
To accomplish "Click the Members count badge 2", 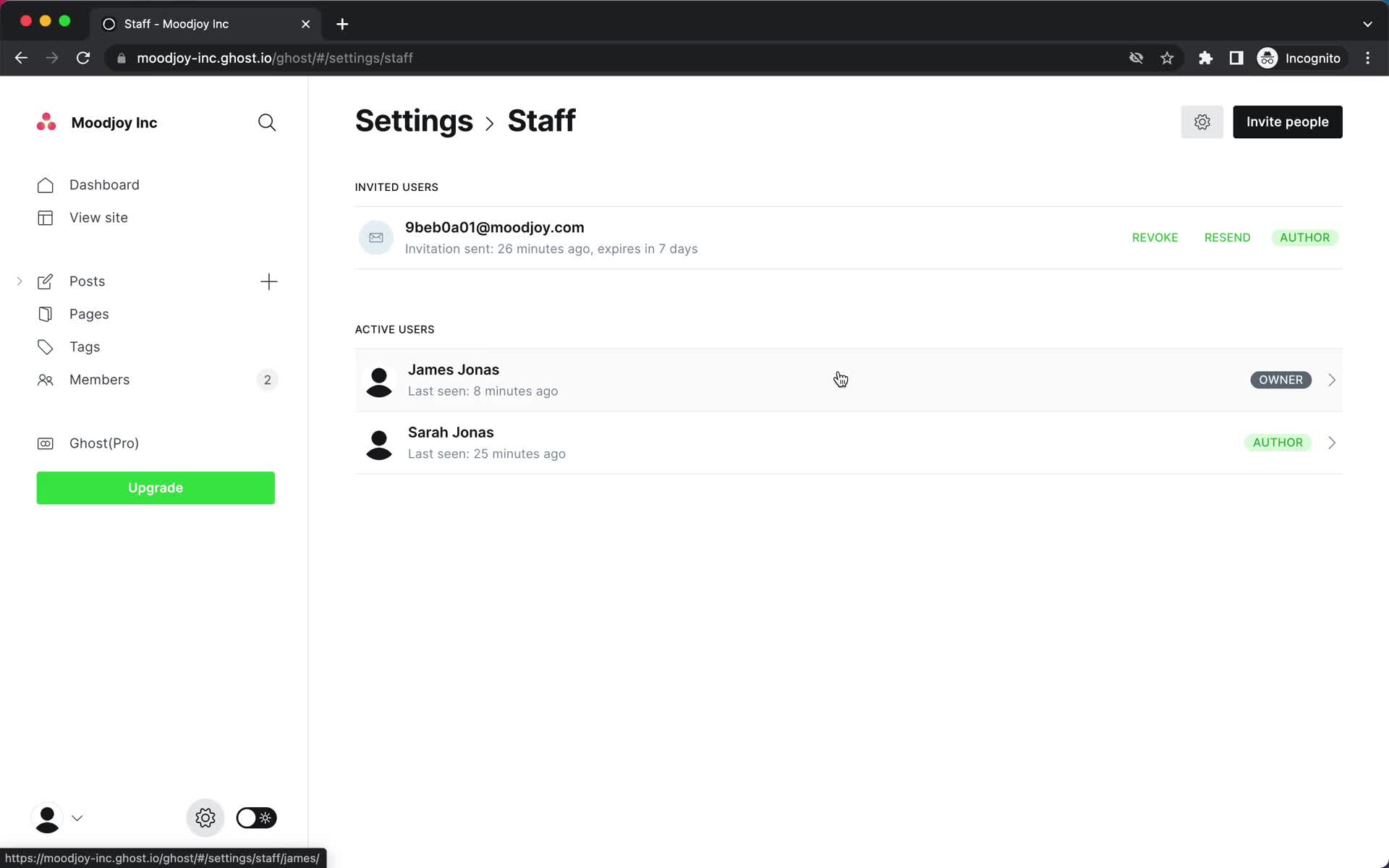I will [x=267, y=380].
